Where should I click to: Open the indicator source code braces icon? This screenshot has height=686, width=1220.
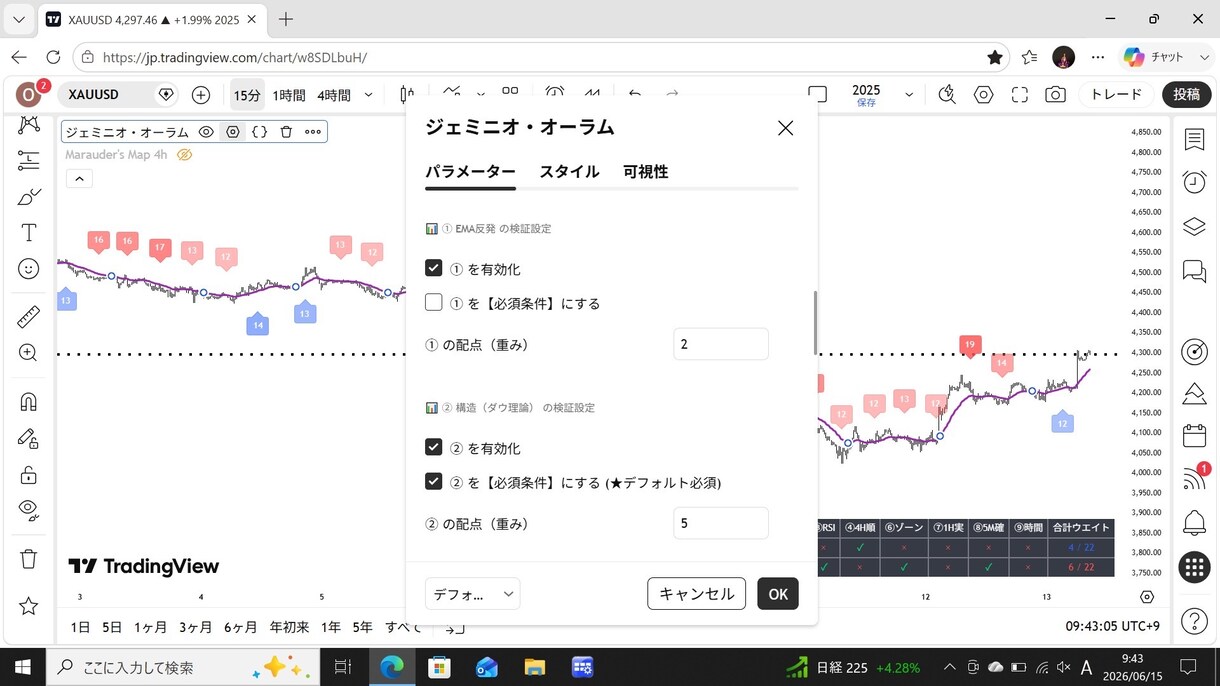pyautogui.click(x=260, y=132)
